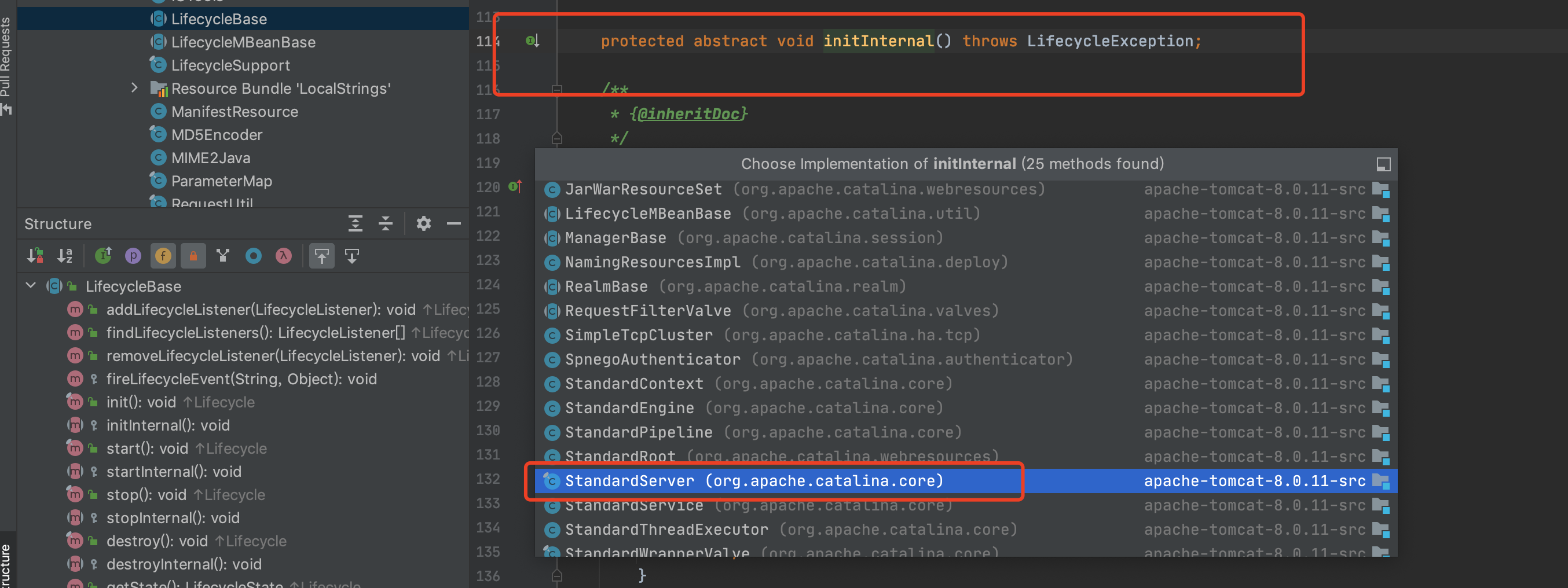Collapse the LifecycleBase node in Structure
The width and height of the screenshot is (1568, 588).
point(31,285)
